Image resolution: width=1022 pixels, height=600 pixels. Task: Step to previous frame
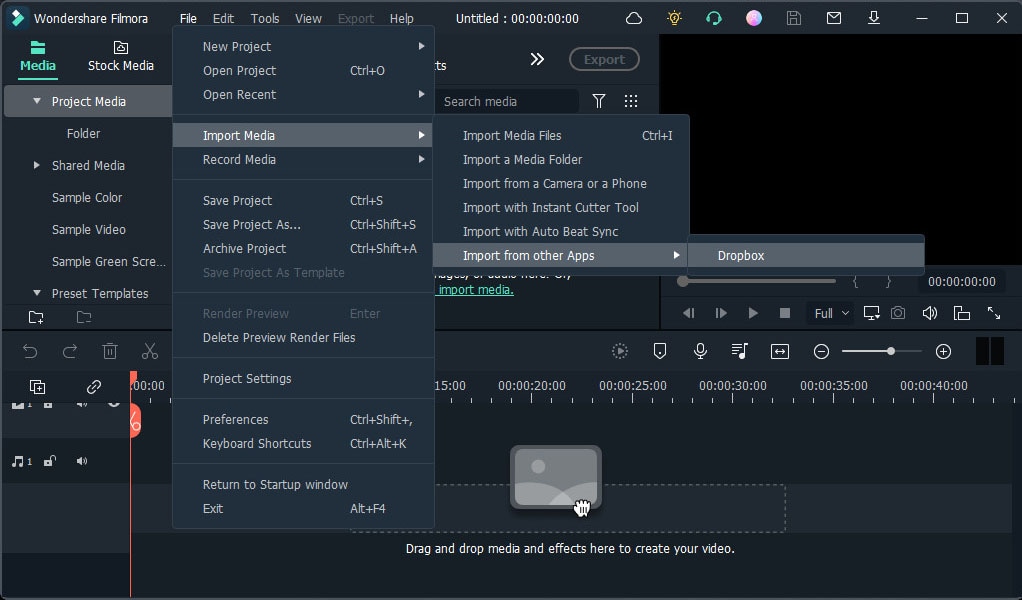pyautogui.click(x=688, y=313)
